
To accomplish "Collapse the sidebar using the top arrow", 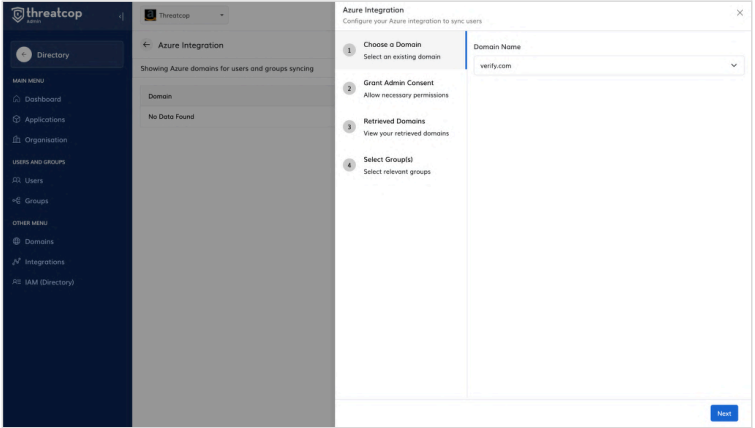I will point(121,15).
